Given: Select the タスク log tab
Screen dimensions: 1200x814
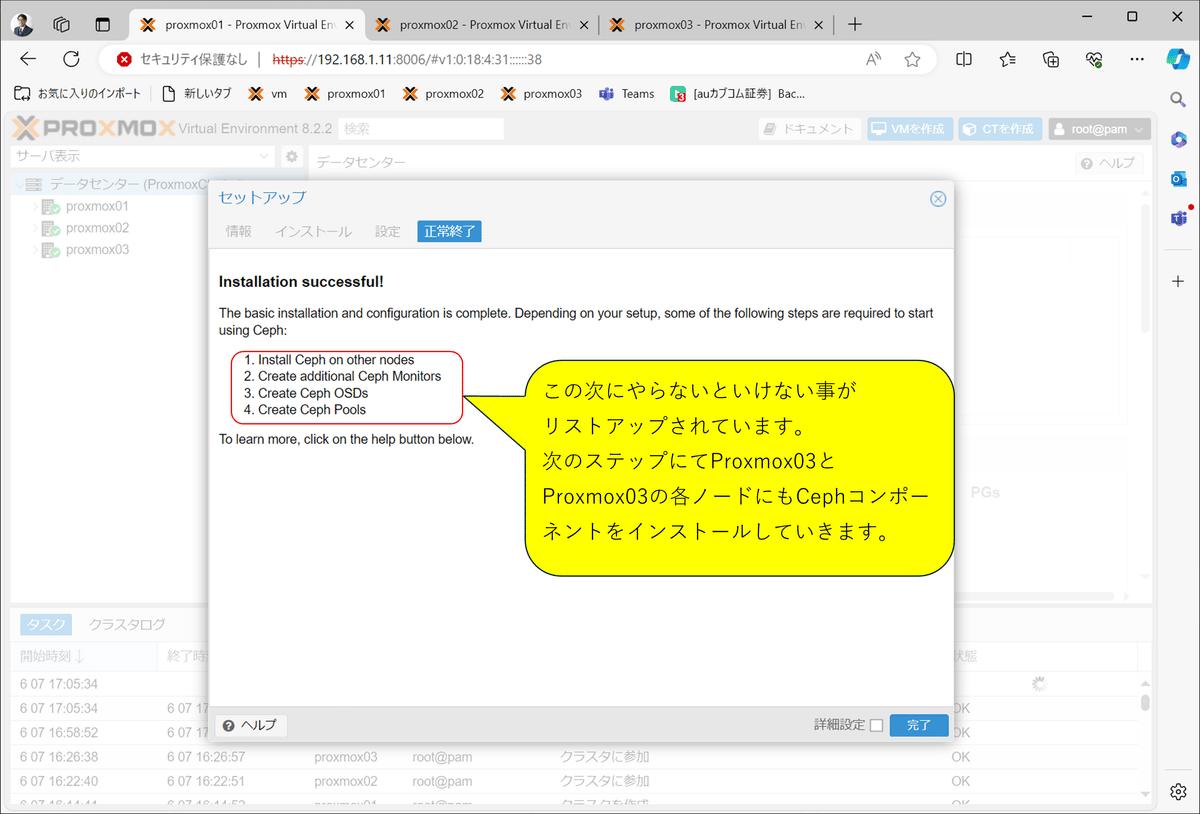Looking at the screenshot, I should click(x=45, y=625).
